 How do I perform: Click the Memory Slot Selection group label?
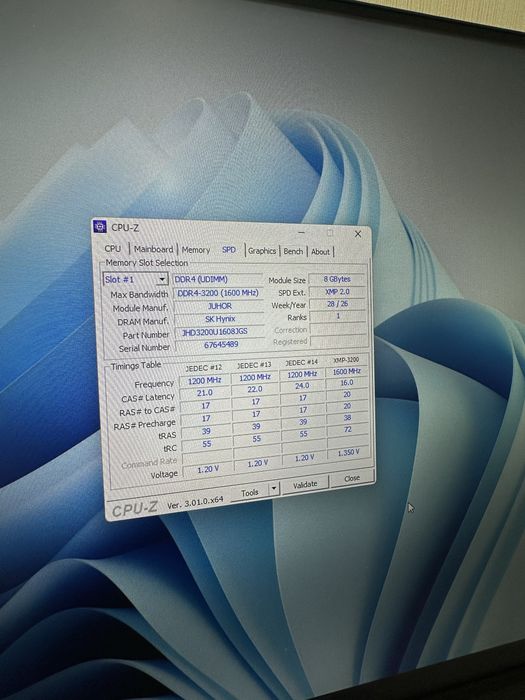[x=146, y=262]
